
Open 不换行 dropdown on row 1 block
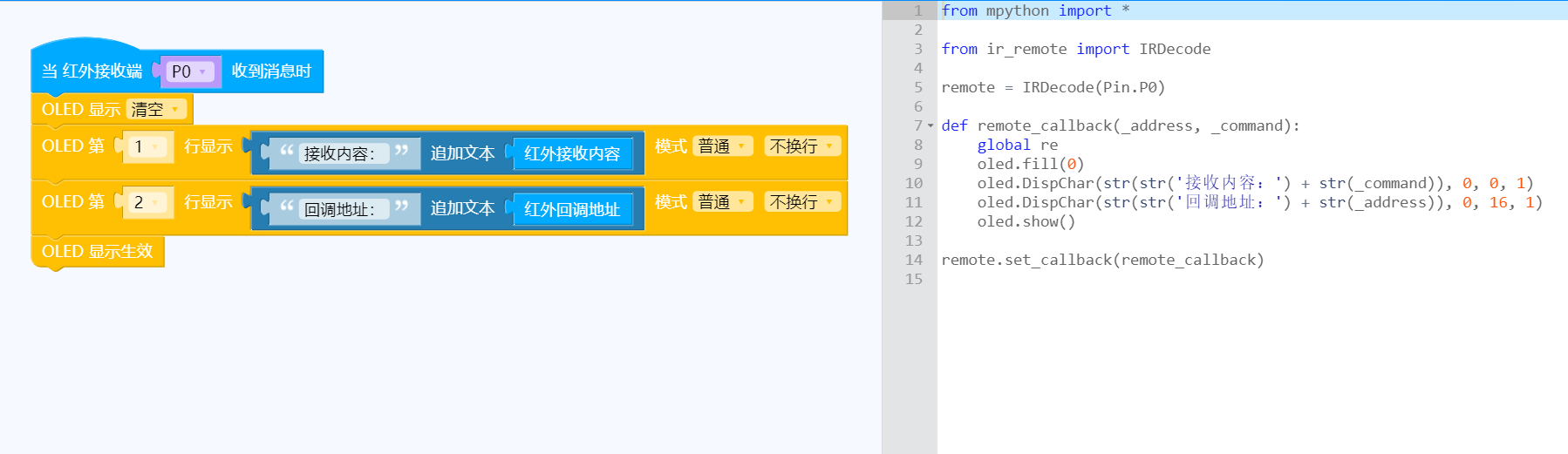pyautogui.click(x=802, y=146)
